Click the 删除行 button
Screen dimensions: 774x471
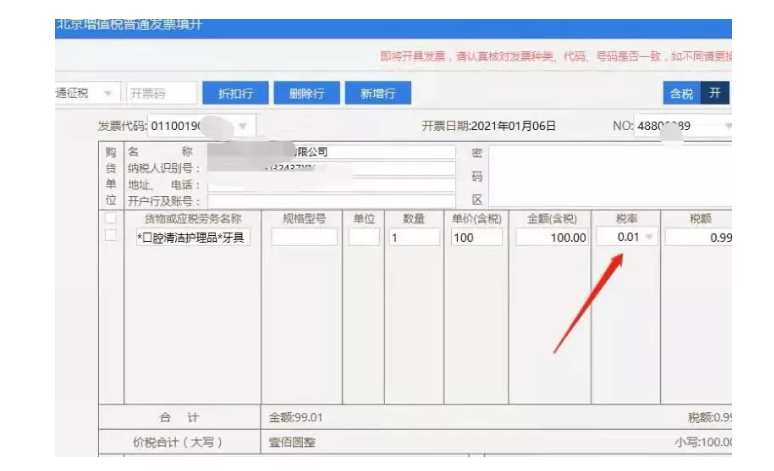(307, 93)
